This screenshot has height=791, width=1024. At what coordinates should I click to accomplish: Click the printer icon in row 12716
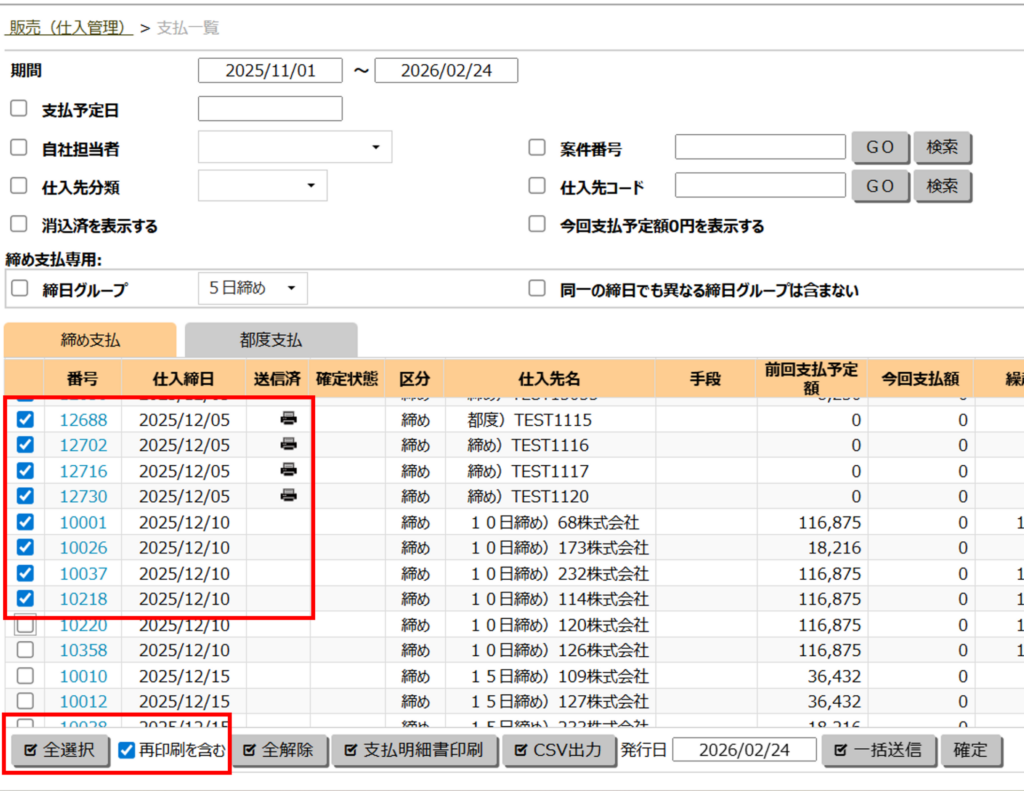coord(288,470)
